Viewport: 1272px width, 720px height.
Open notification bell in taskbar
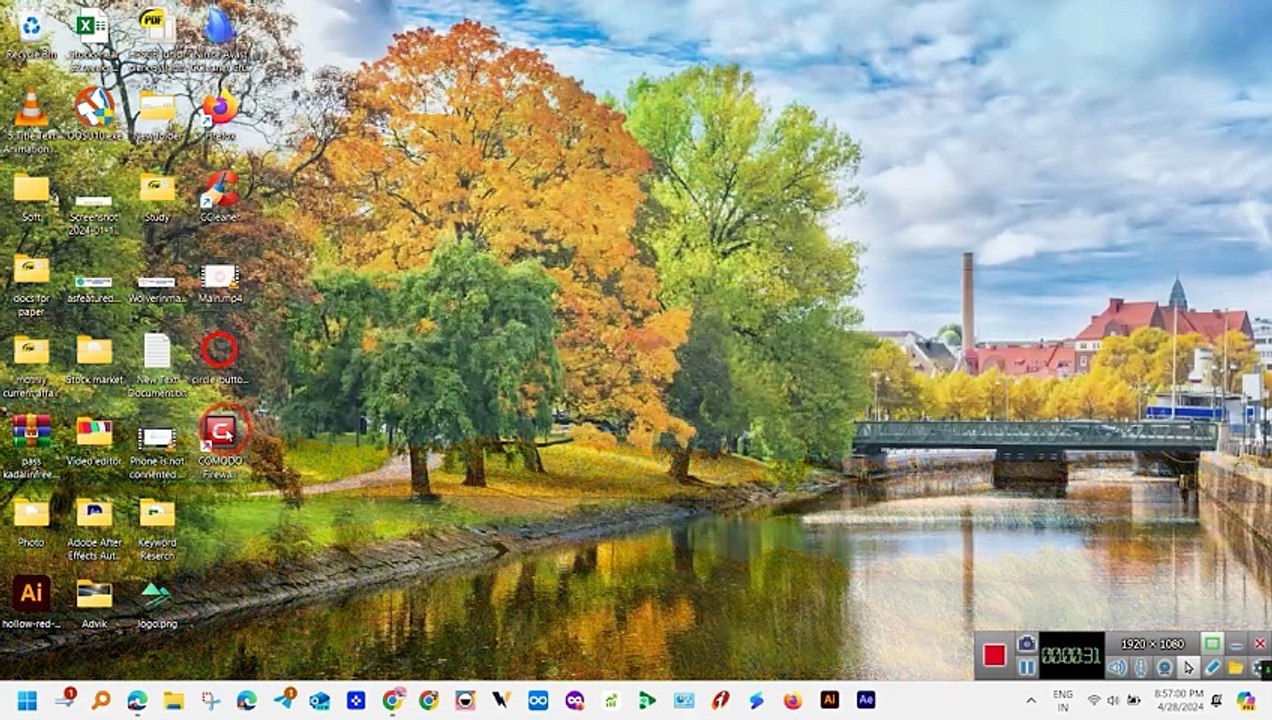[1216, 700]
